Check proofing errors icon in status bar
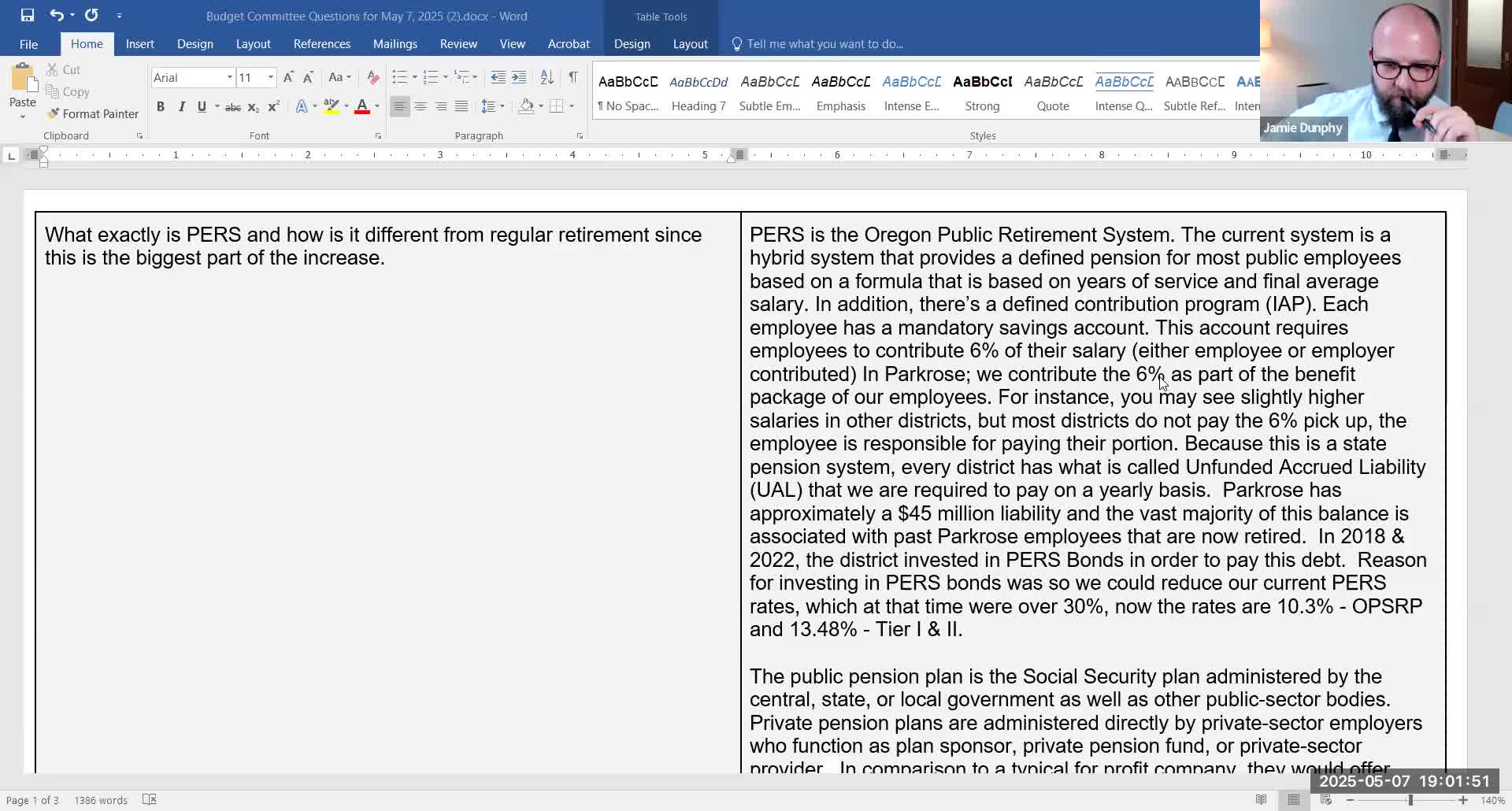This screenshot has width=1512, height=811. 149,800
